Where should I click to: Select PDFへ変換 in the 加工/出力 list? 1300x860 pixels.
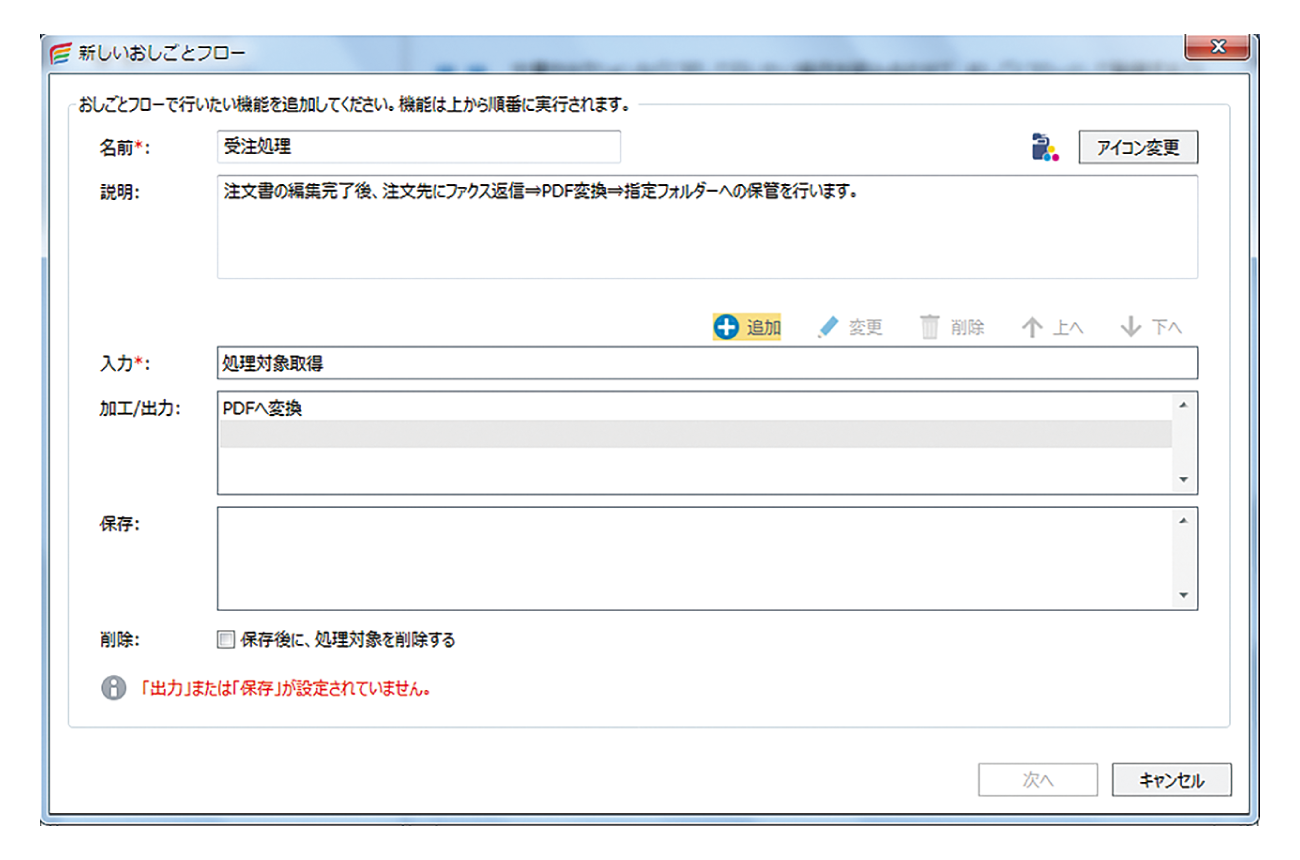400,408
